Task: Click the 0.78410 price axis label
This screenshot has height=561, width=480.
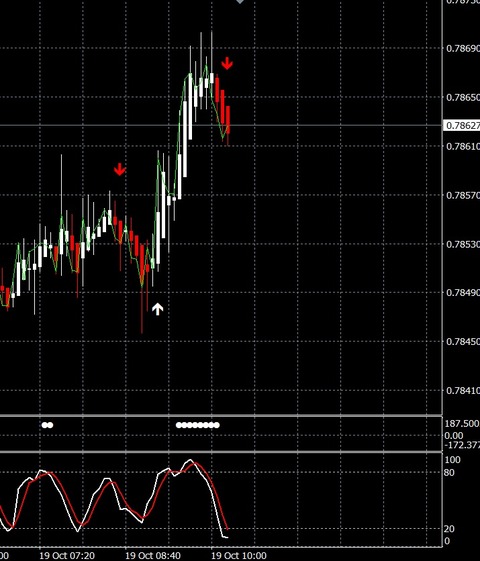Action: point(463,390)
